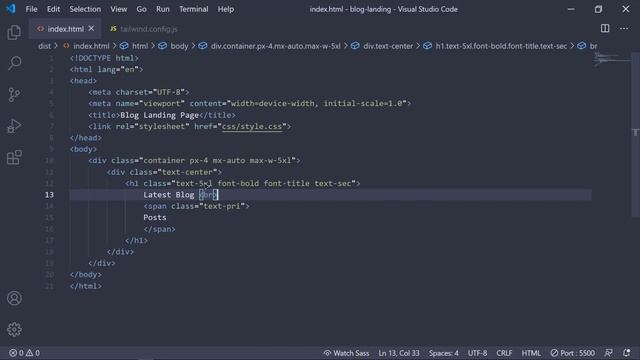Open the Run menu
Image resolution: width=640 pixels, height=360 pixels.
[162, 9]
